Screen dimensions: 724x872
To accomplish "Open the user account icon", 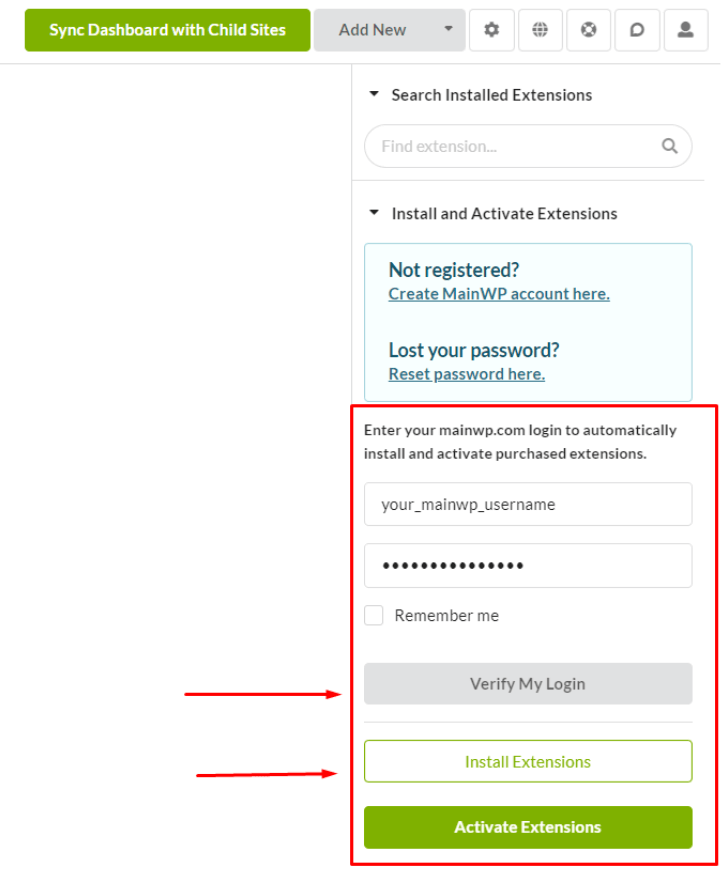I will (688, 30).
